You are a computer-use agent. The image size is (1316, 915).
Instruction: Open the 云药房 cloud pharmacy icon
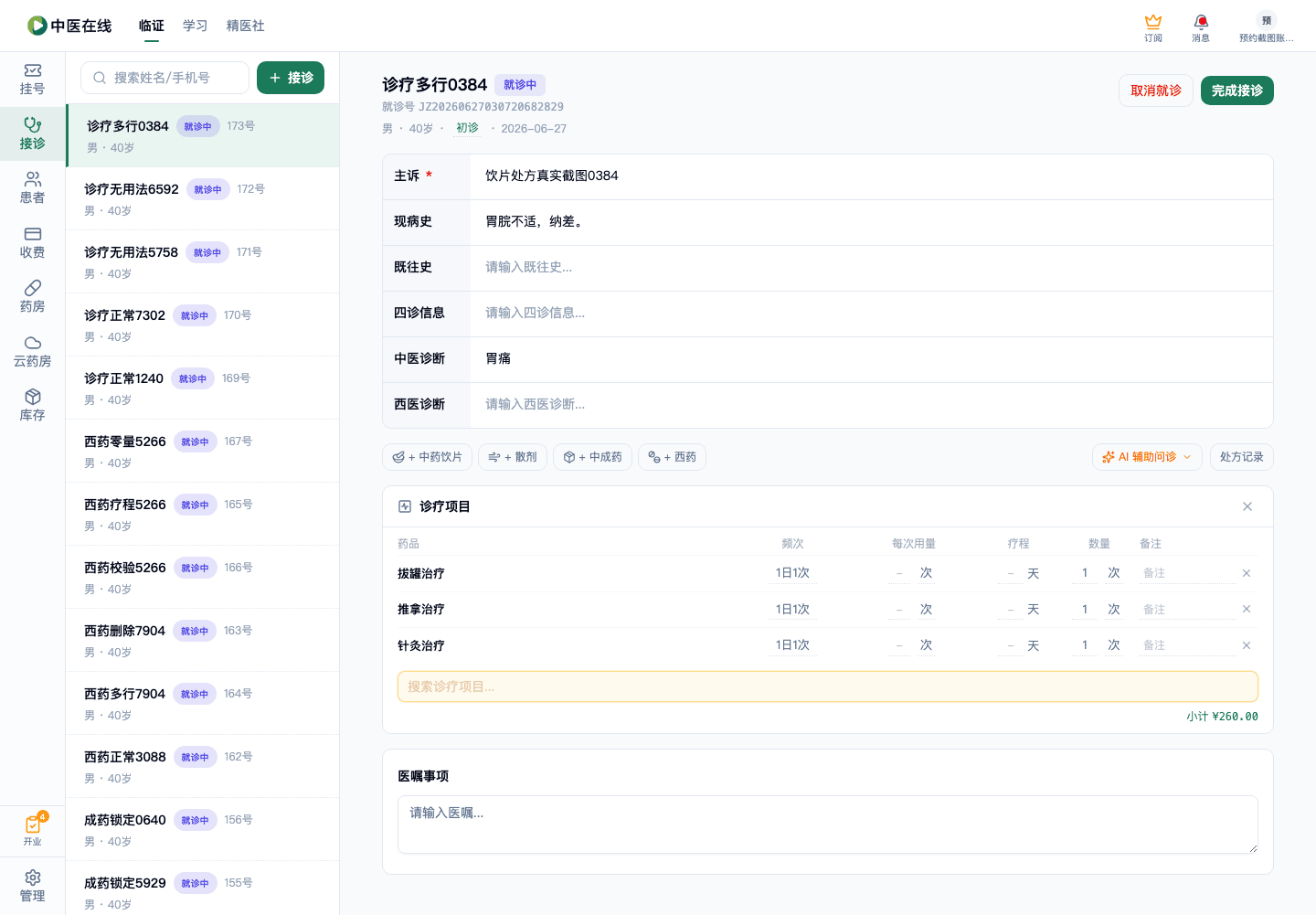(x=32, y=352)
